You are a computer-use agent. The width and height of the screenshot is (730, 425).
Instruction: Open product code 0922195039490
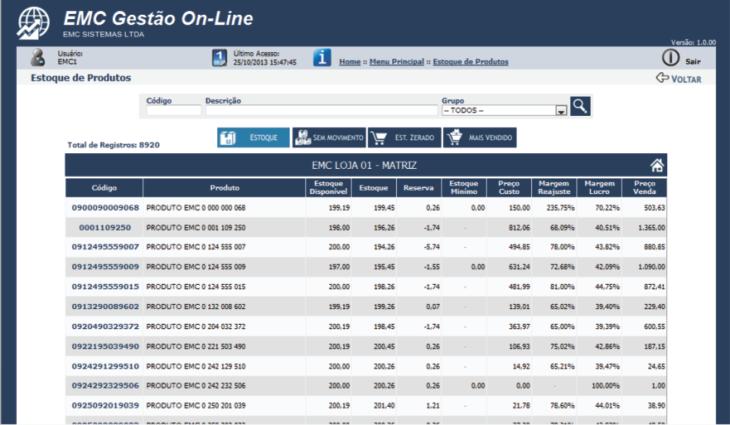tap(105, 347)
